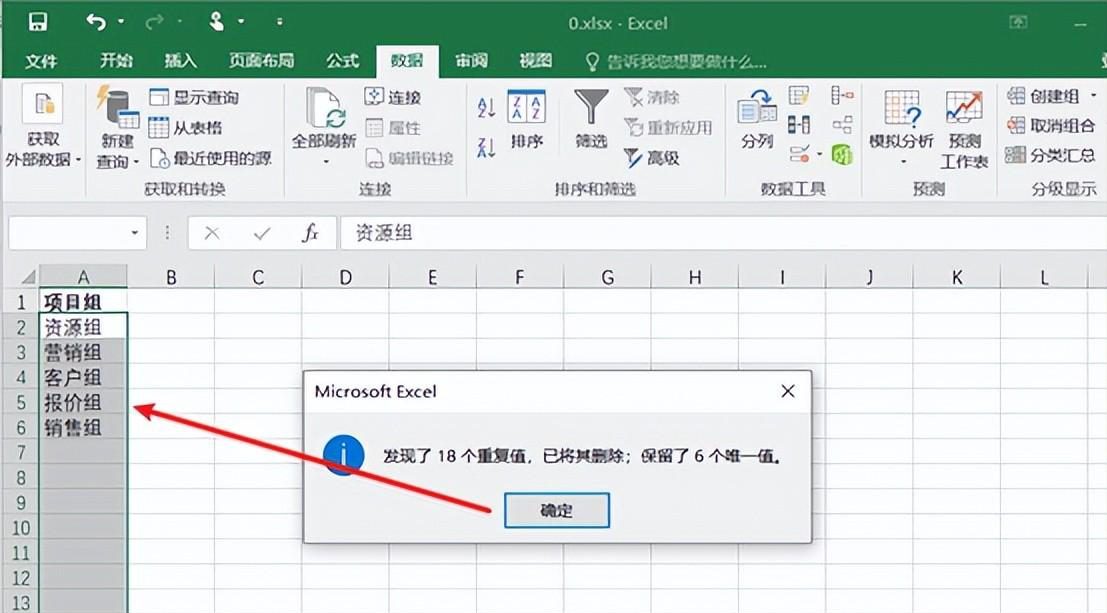Screen dimensions: 1107x613
Task: Switch to the 公式 tab
Action: click(x=342, y=61)
